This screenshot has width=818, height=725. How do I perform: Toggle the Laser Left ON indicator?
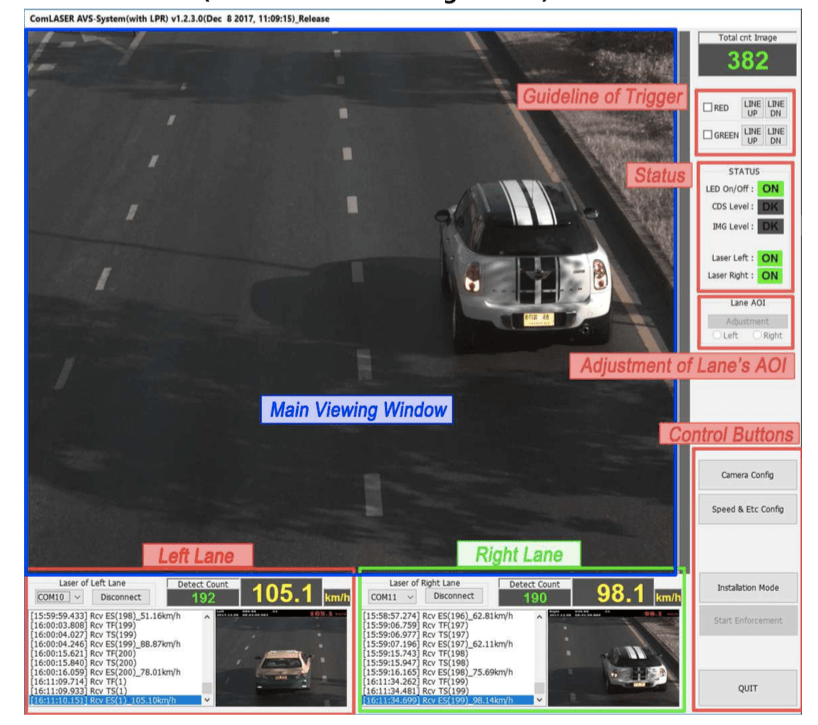click(x=770, y=258)
